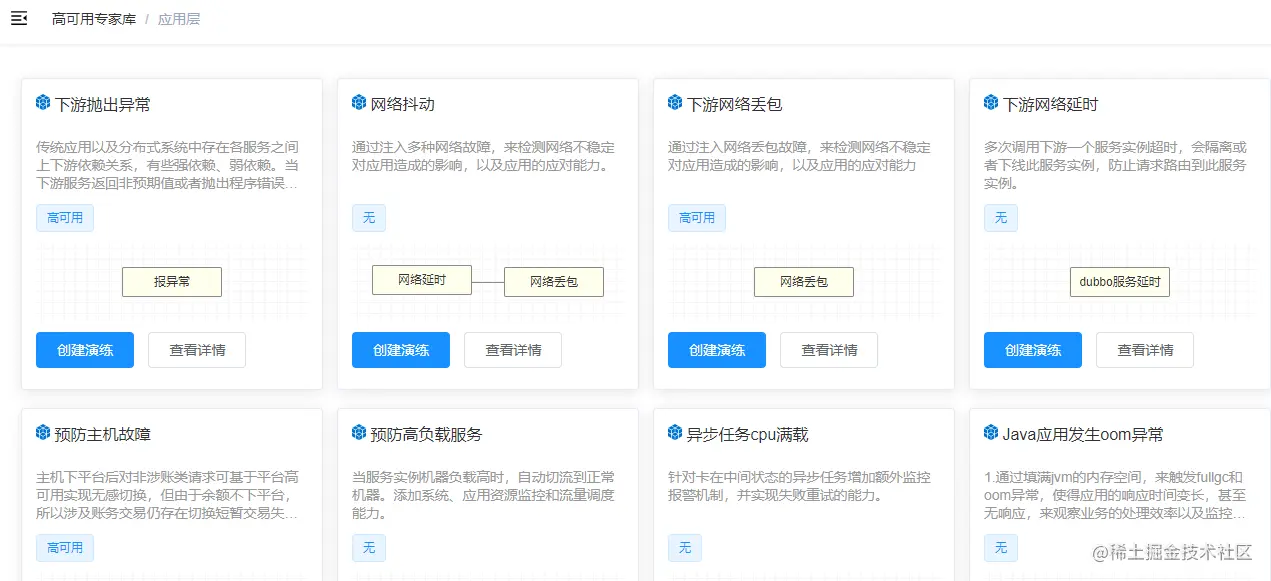Open the 高可用专家库 breadcrumb link
1271x581 pixels.
94,18
